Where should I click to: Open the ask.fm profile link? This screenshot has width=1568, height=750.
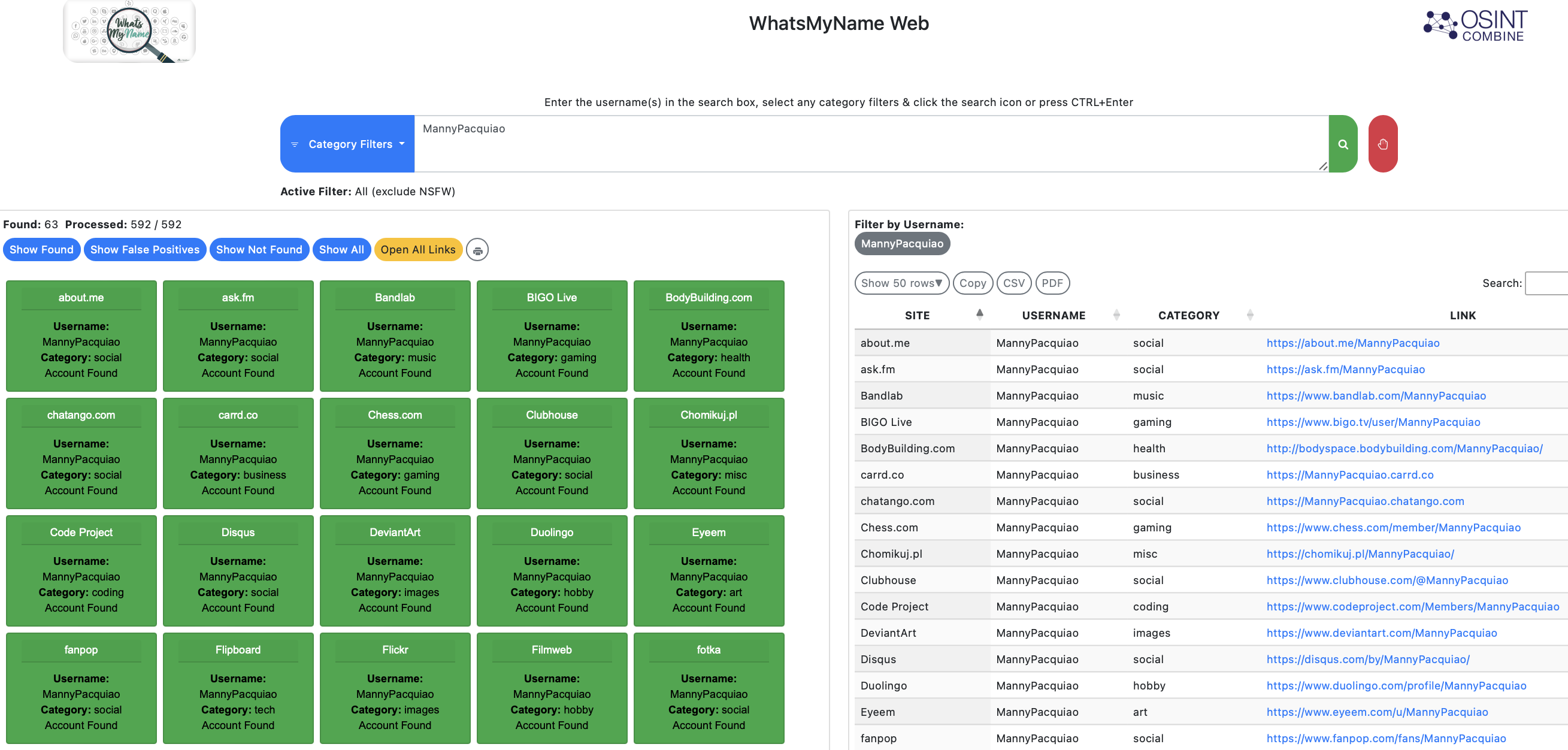coord(1345,370)
